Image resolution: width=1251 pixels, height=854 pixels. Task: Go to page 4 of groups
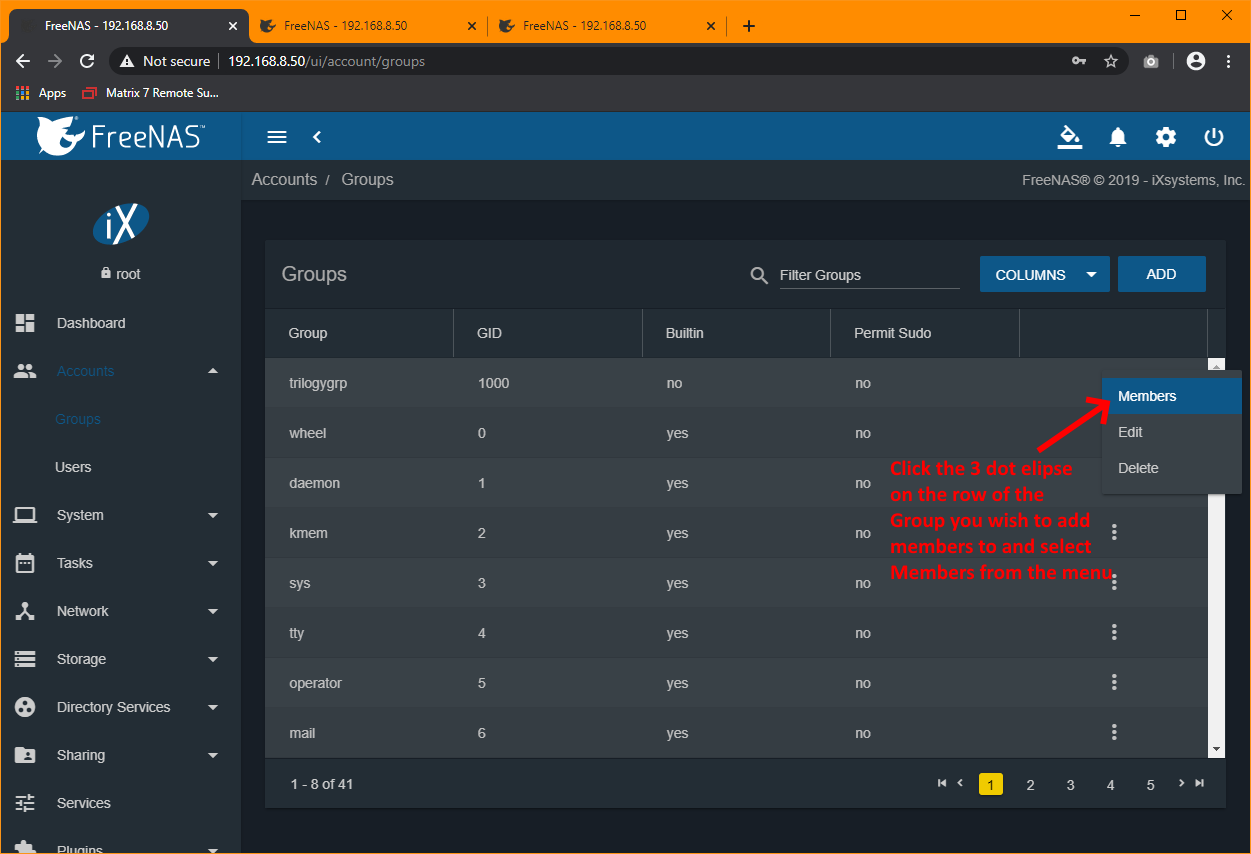point(1110,785)
